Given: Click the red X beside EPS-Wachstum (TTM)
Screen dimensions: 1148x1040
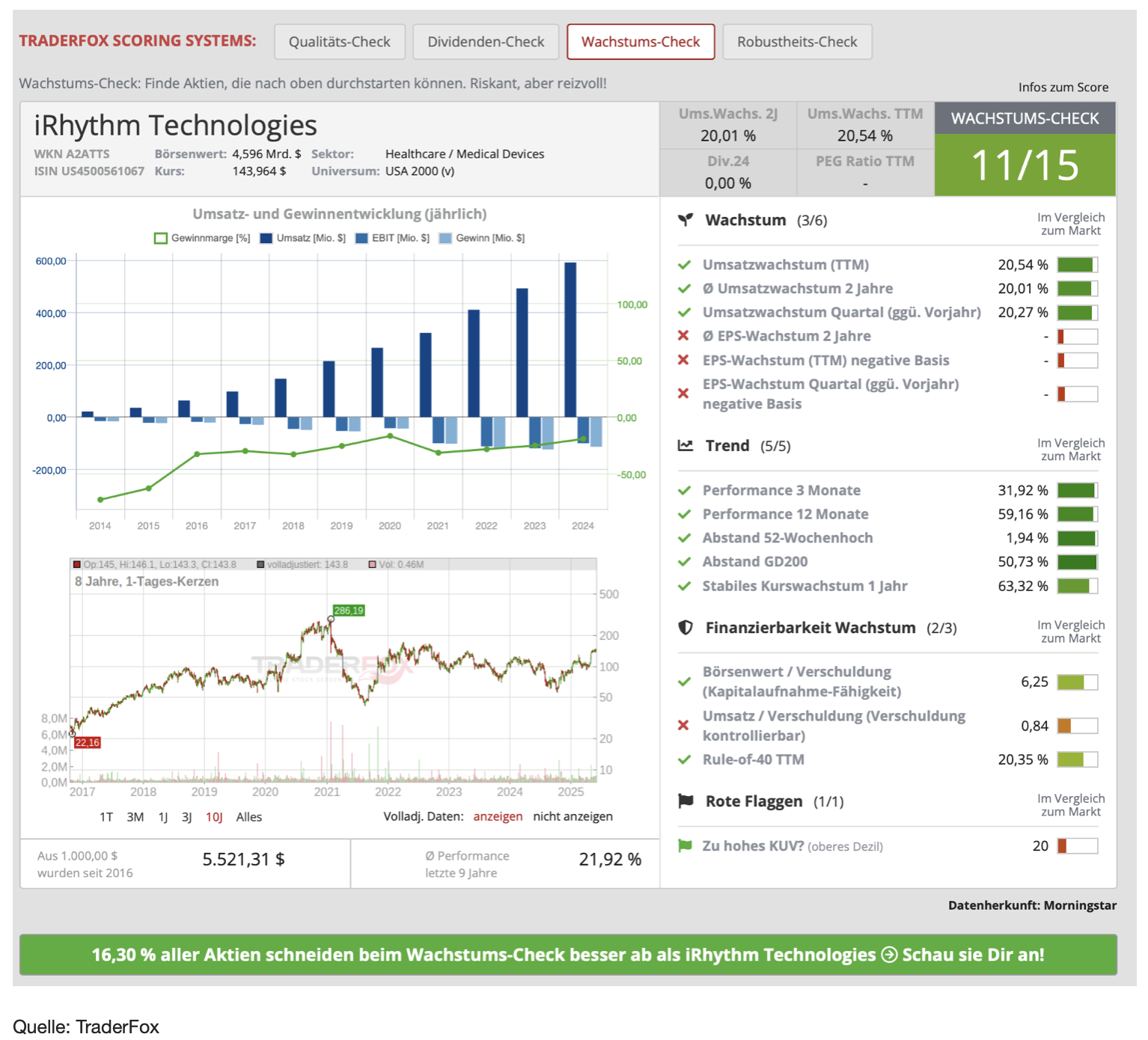Looking at the screenshot, I should 683,360.
